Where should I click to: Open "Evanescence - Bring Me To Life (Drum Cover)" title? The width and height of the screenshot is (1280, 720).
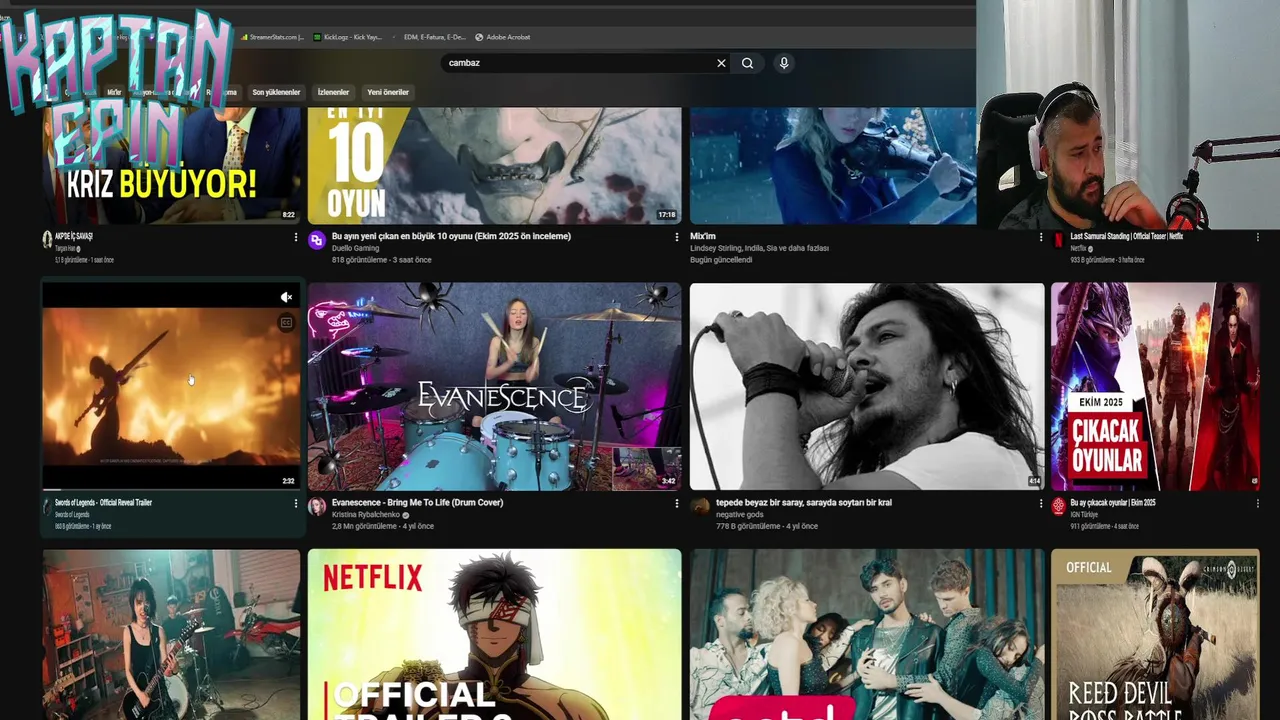tap(417, 503)
